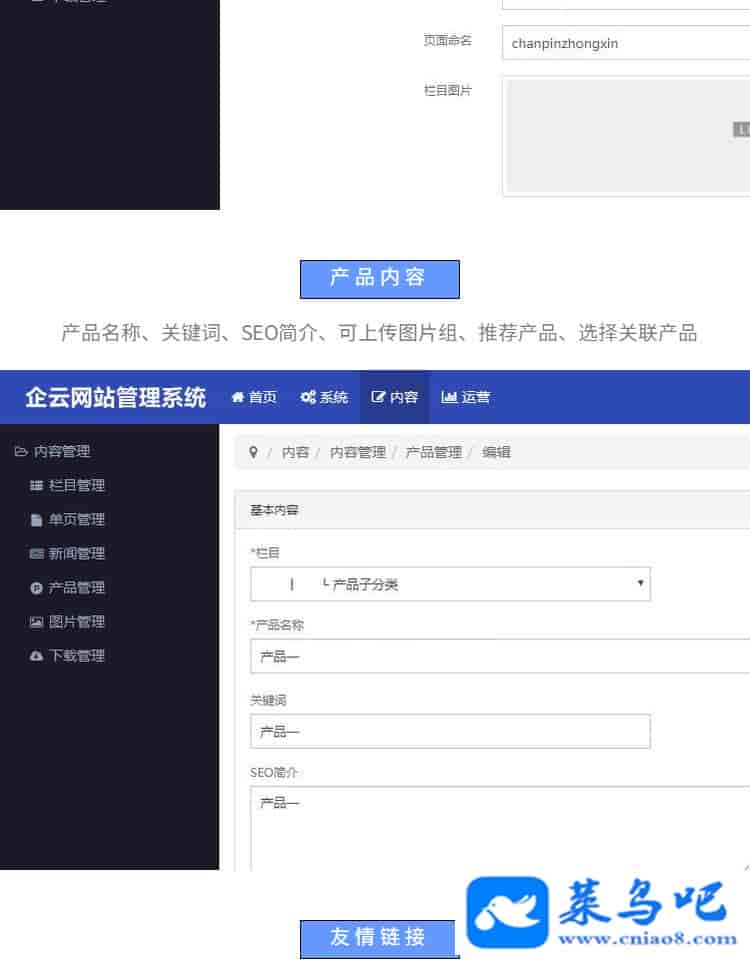Open the 运营 operations menu
Screen dimensions: 750x960
tap(465, 397)
